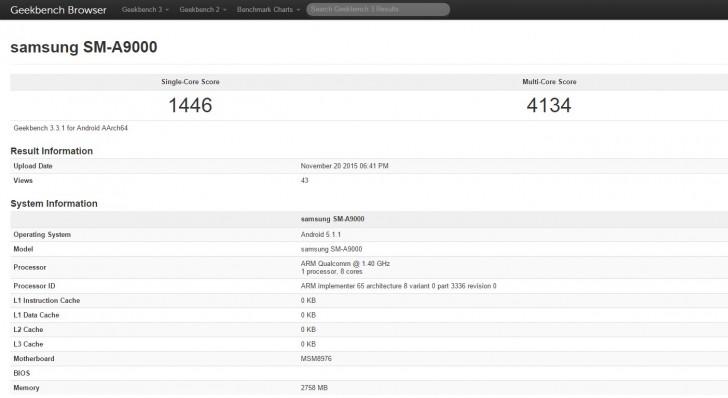The height and width of the screenshot is (398, 728).
Task: Click the samsung SM-A9000 page heading
Action: click(x=84, y=47)
